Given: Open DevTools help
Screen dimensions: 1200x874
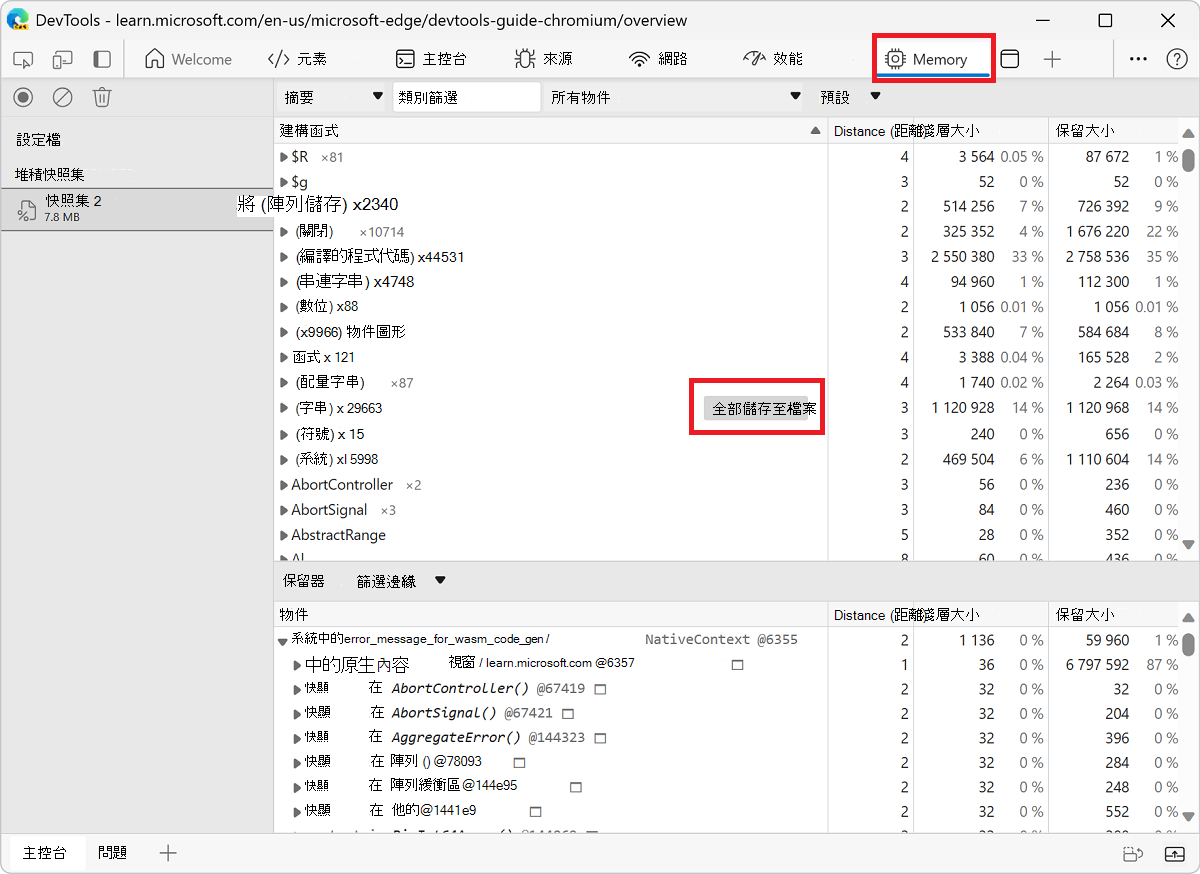Looking at the screenshot, I should (1177, 59).
